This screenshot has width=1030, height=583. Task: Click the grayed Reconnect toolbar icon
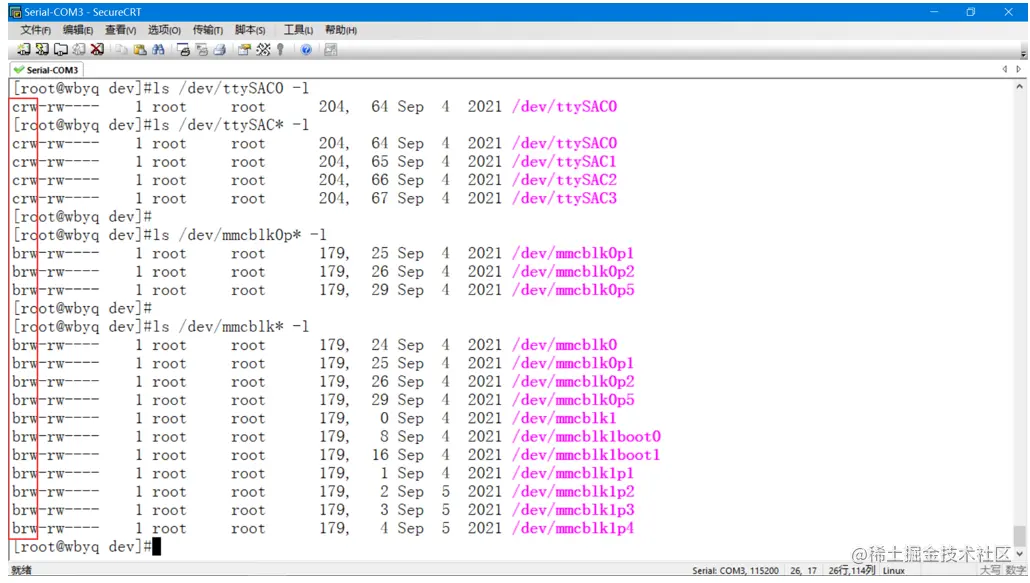coord(79,50)
